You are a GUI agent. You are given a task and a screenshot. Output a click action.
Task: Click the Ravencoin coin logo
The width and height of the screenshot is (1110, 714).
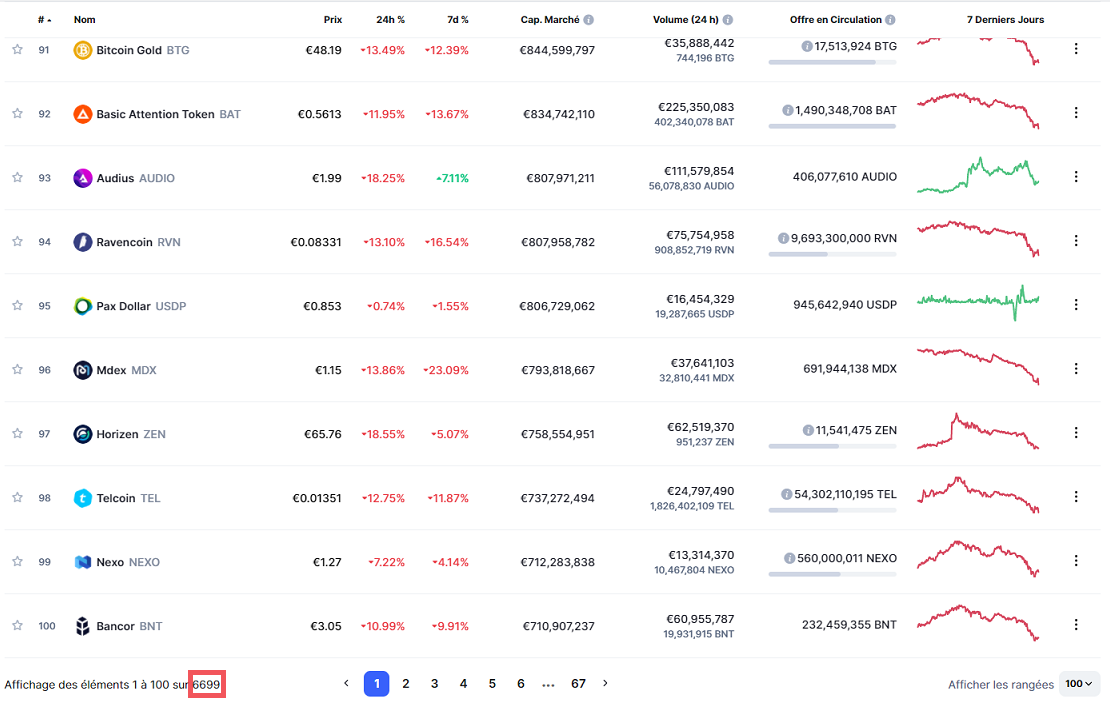point(84,240)
